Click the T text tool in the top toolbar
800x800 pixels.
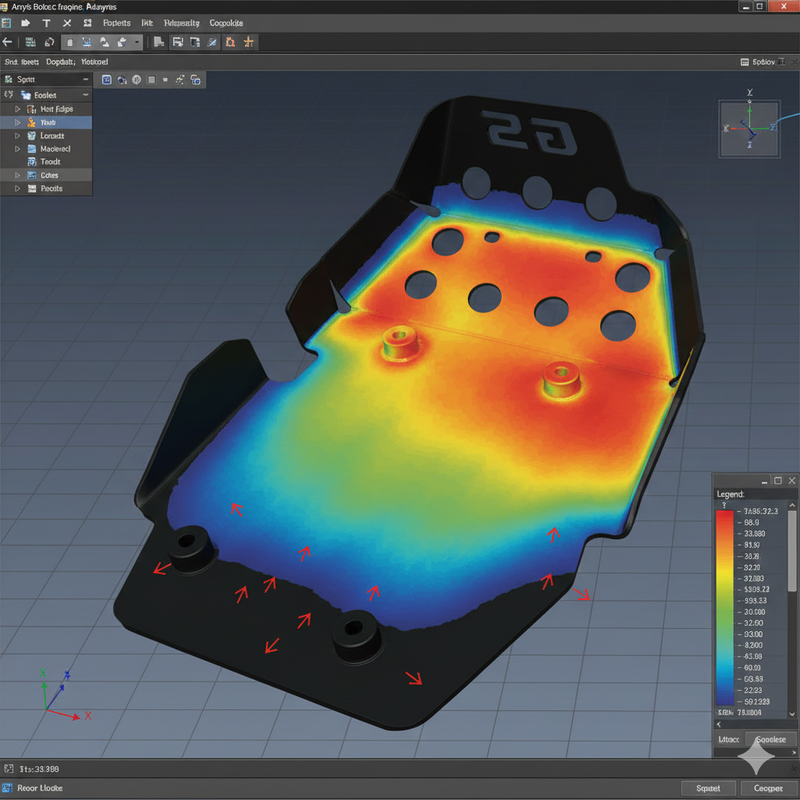coord(46,22)
